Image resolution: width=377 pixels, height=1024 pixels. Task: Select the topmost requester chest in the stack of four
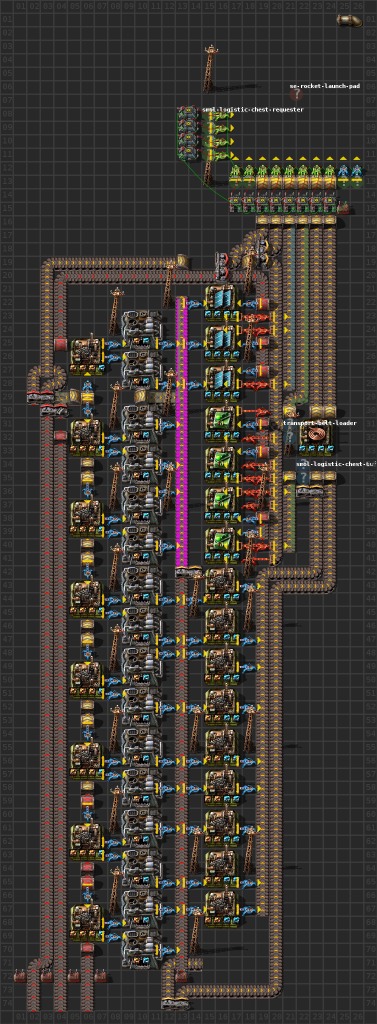click(187, 114)
